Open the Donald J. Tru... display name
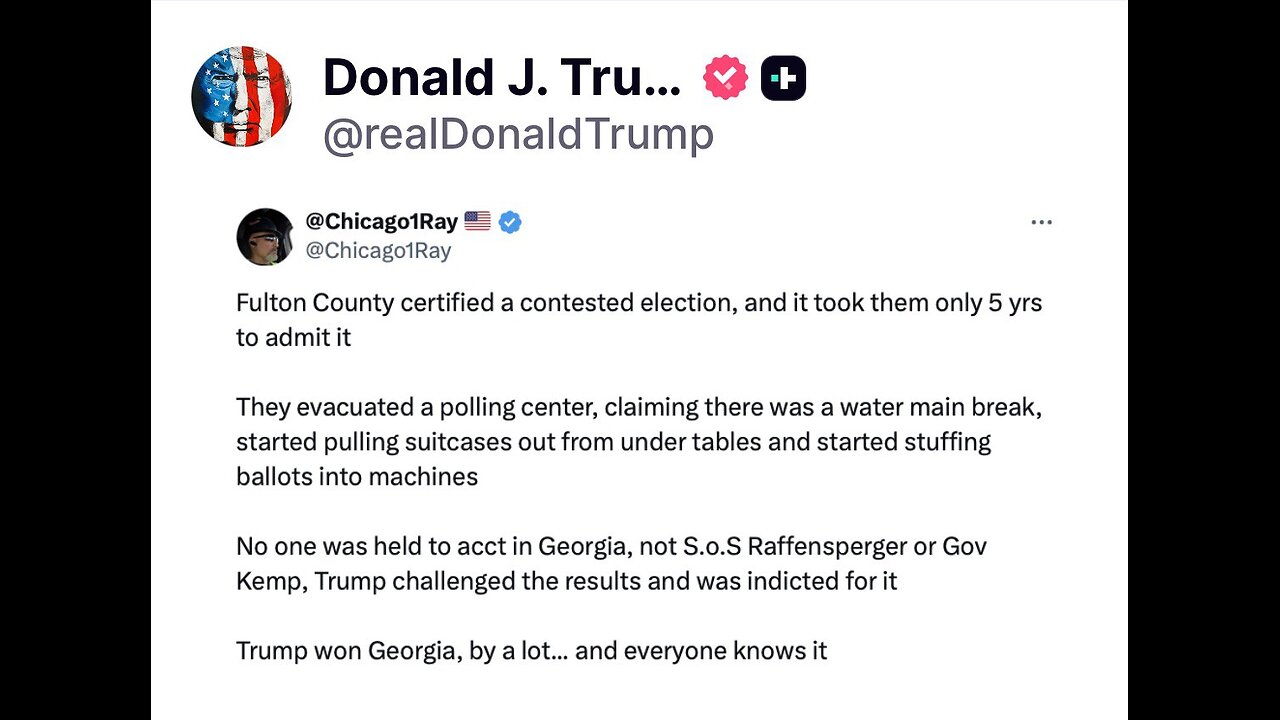1280x720 pixels. 501,78
